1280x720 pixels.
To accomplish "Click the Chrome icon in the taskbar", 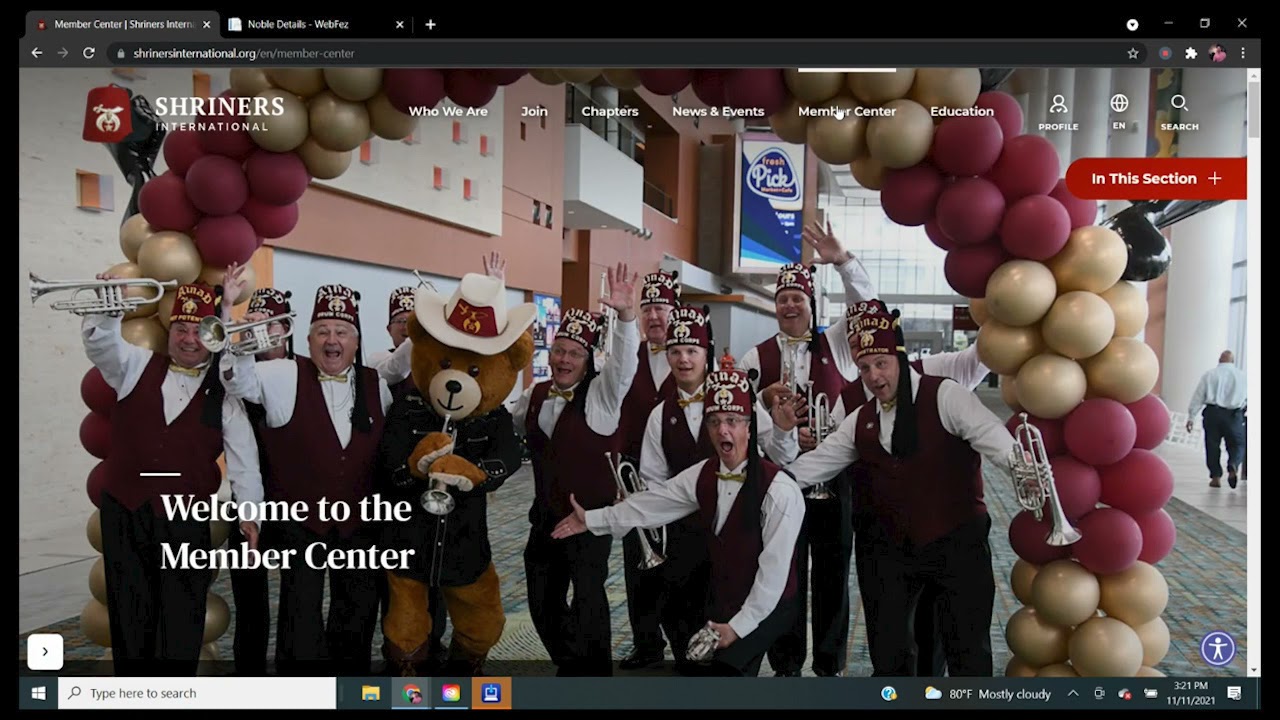I will [411, 693].
